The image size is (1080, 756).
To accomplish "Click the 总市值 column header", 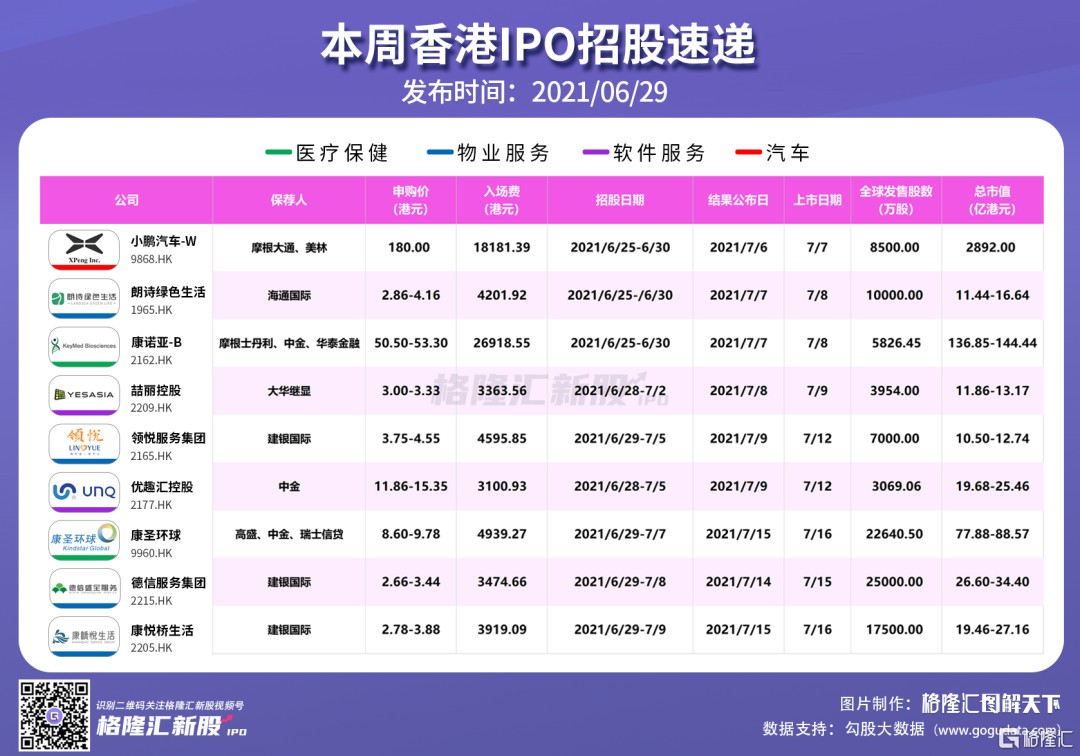I will click(x=992, y=200).
